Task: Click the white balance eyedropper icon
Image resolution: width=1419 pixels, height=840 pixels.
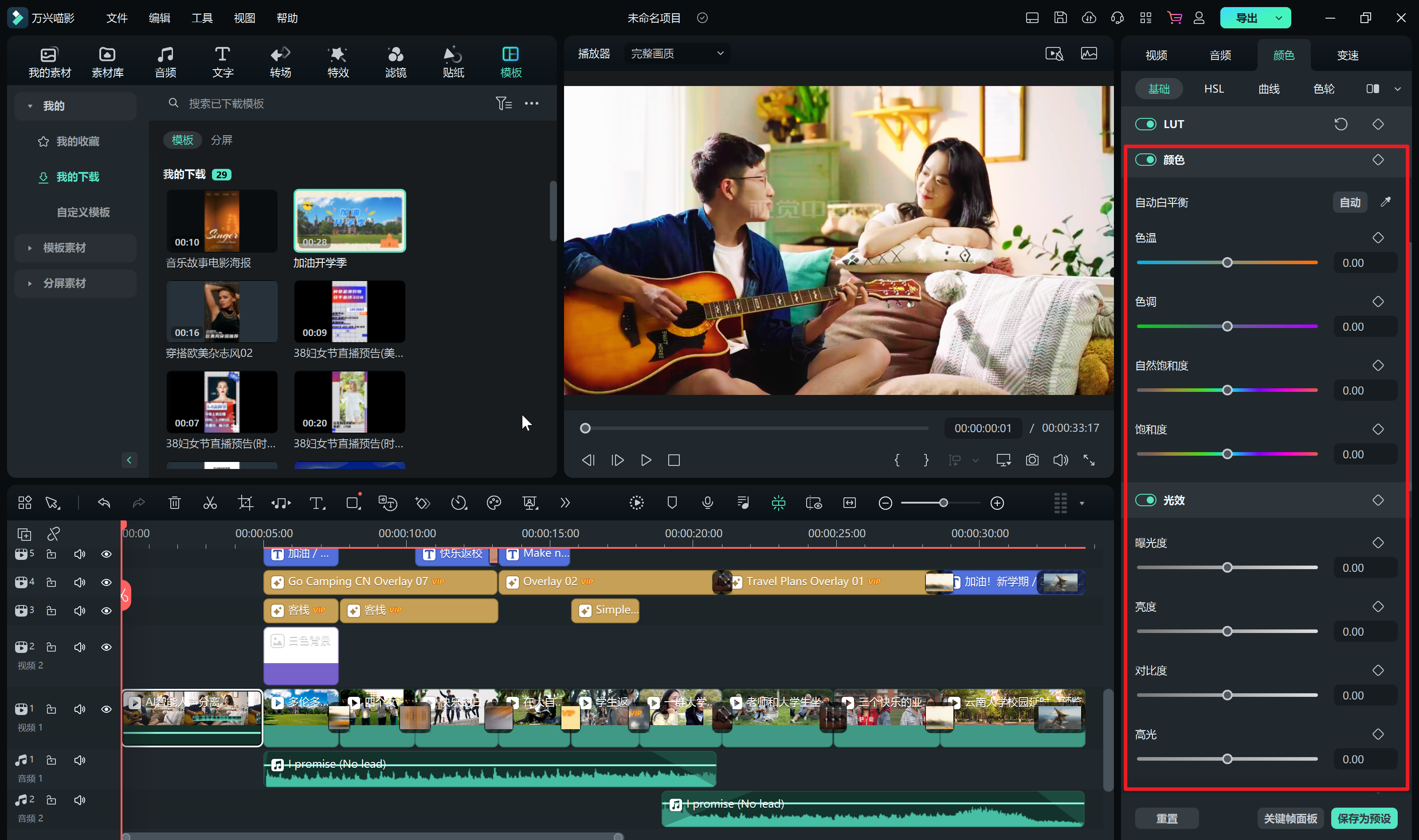Action: pyautogui.click(x=1386, y=202)
